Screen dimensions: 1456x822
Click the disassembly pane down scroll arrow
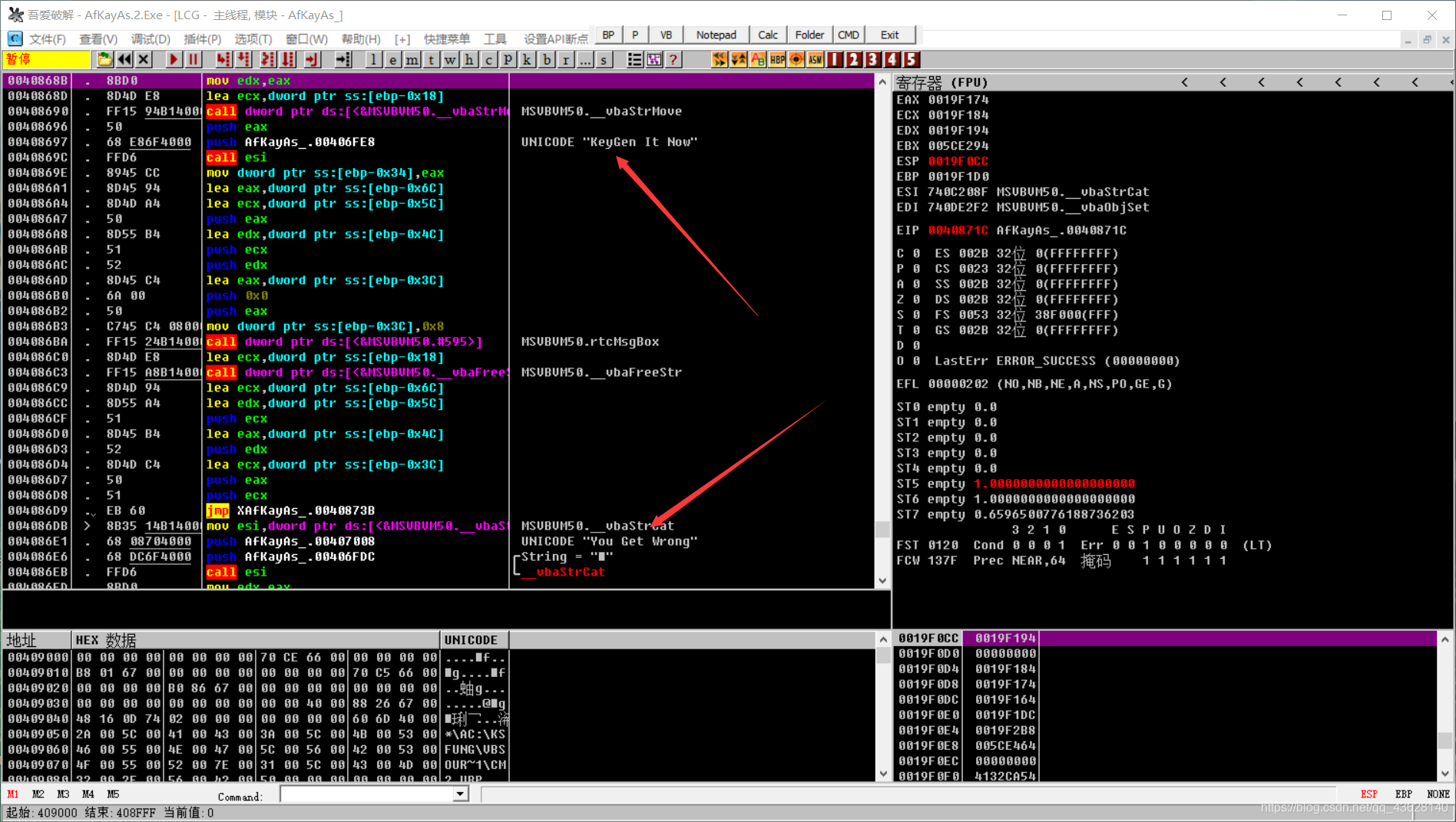[x=882, y=581]
